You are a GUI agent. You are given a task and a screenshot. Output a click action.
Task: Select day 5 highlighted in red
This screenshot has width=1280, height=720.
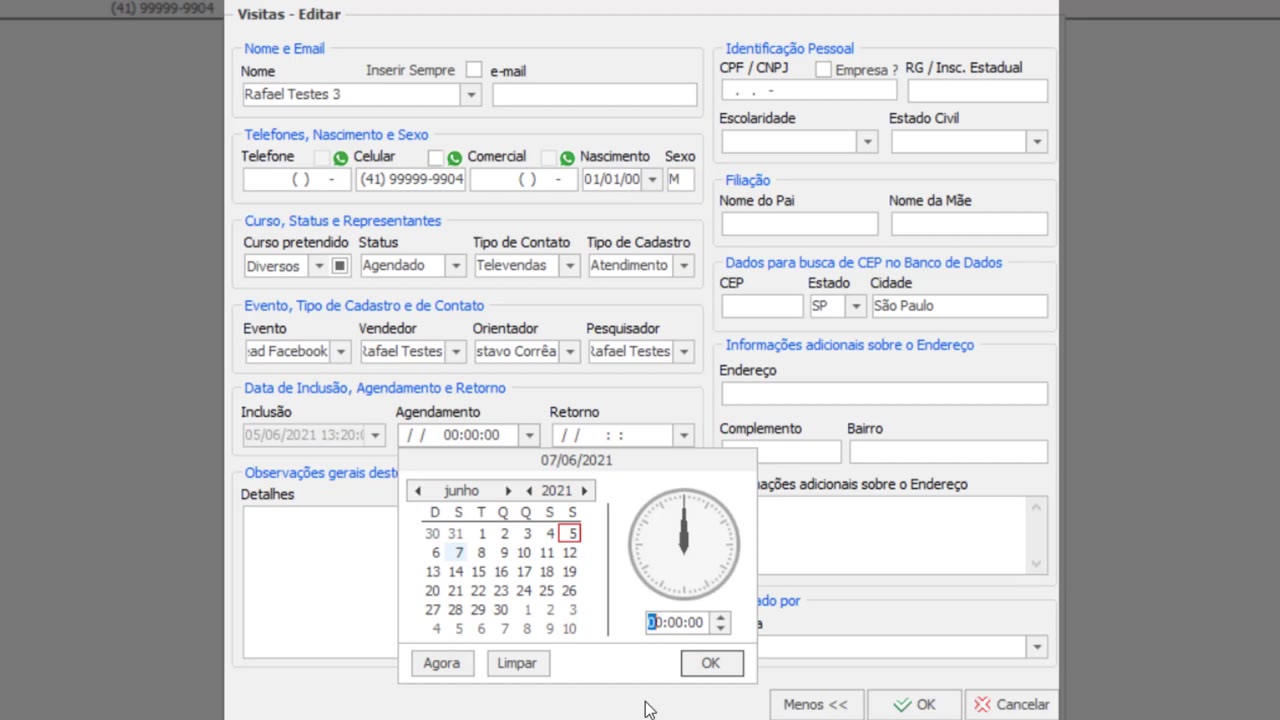click(x=569, y=534)
